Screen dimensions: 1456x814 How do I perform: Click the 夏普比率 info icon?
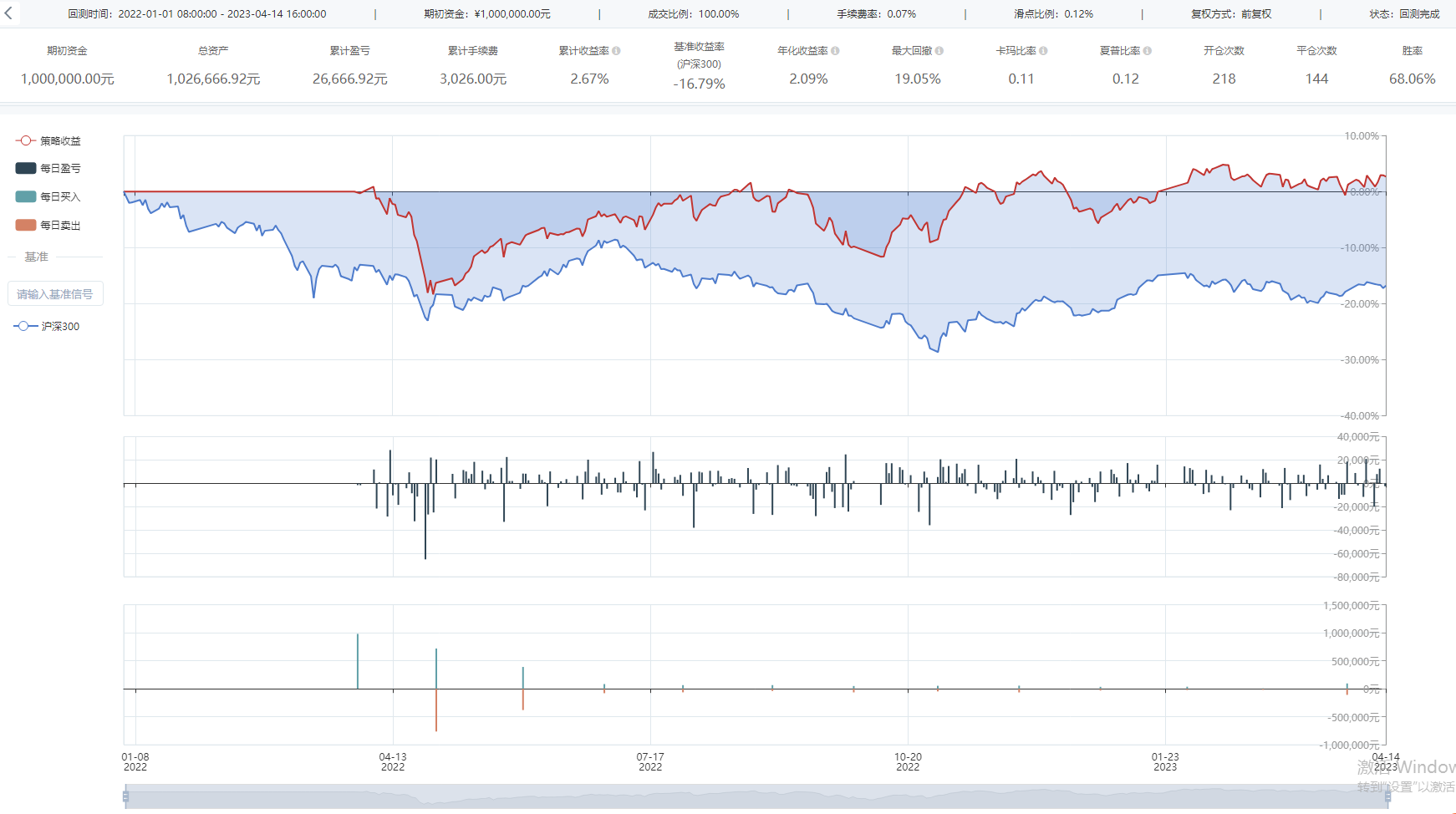[x=1148, y=51]
